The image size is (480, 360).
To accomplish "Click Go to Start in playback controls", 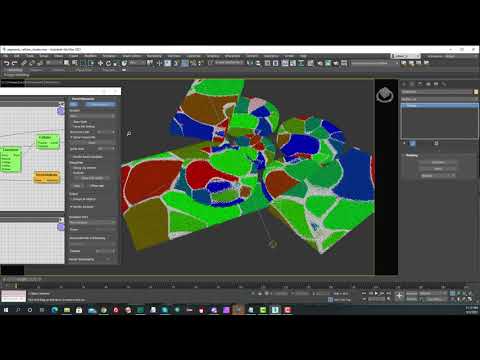I will coord(364,293).
